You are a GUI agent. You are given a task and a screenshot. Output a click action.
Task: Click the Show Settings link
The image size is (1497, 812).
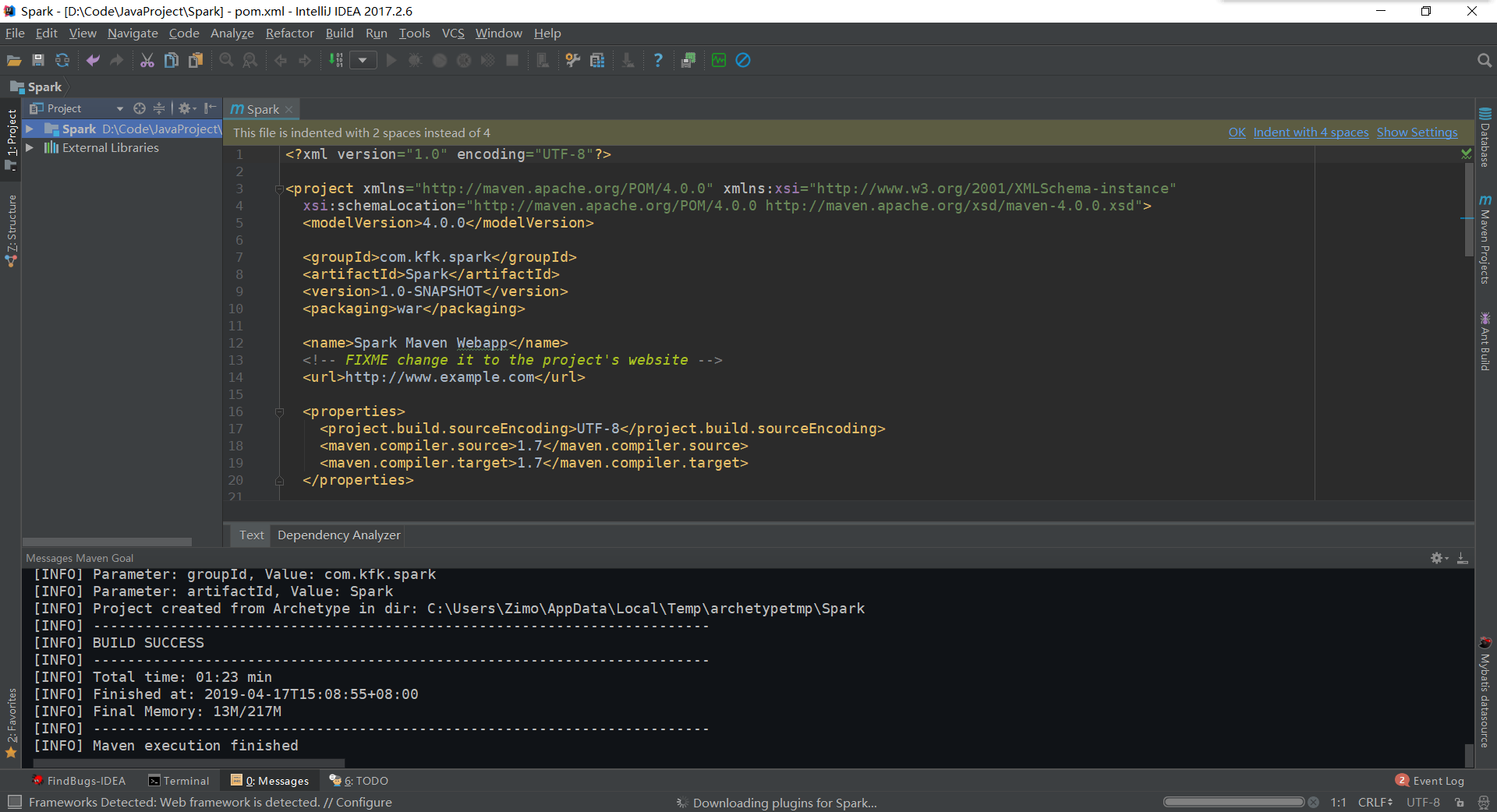[x=1417, y=132]
